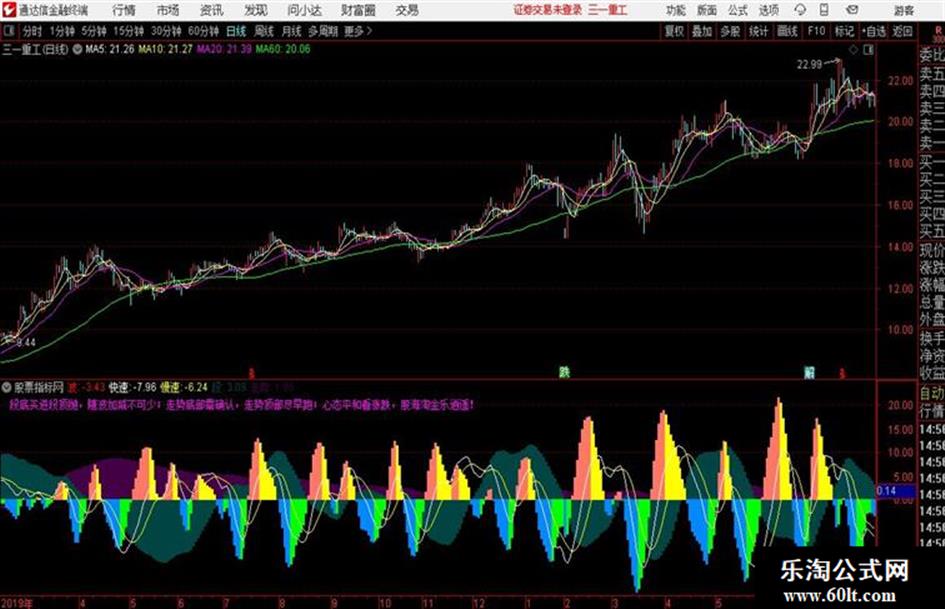945x609 pixels.
Task: Click the 通达信 red logo icon
Action: pos(9,10)
